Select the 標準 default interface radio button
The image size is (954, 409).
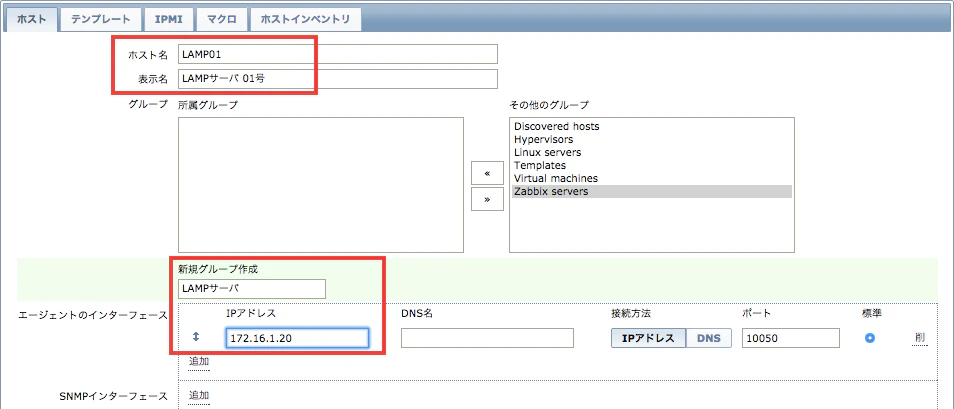(869, 338)
